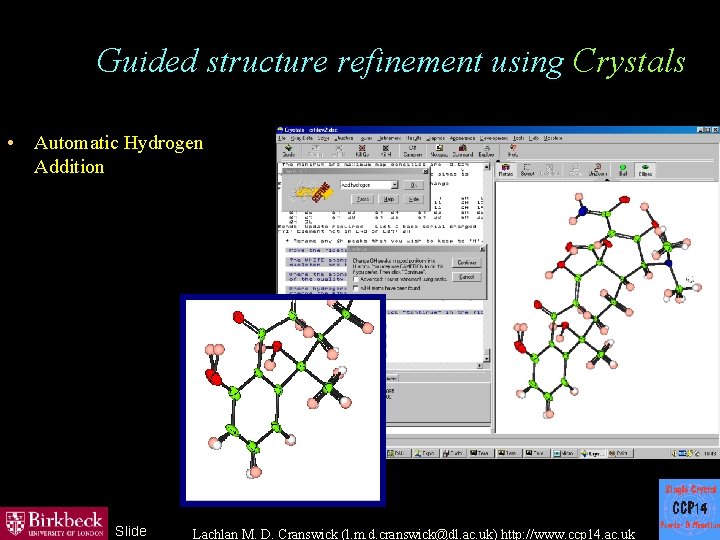Click the Crystals entry in Windows taskbar
The height and width of the screenshot is (540, 720).
(x=592, y=453)
